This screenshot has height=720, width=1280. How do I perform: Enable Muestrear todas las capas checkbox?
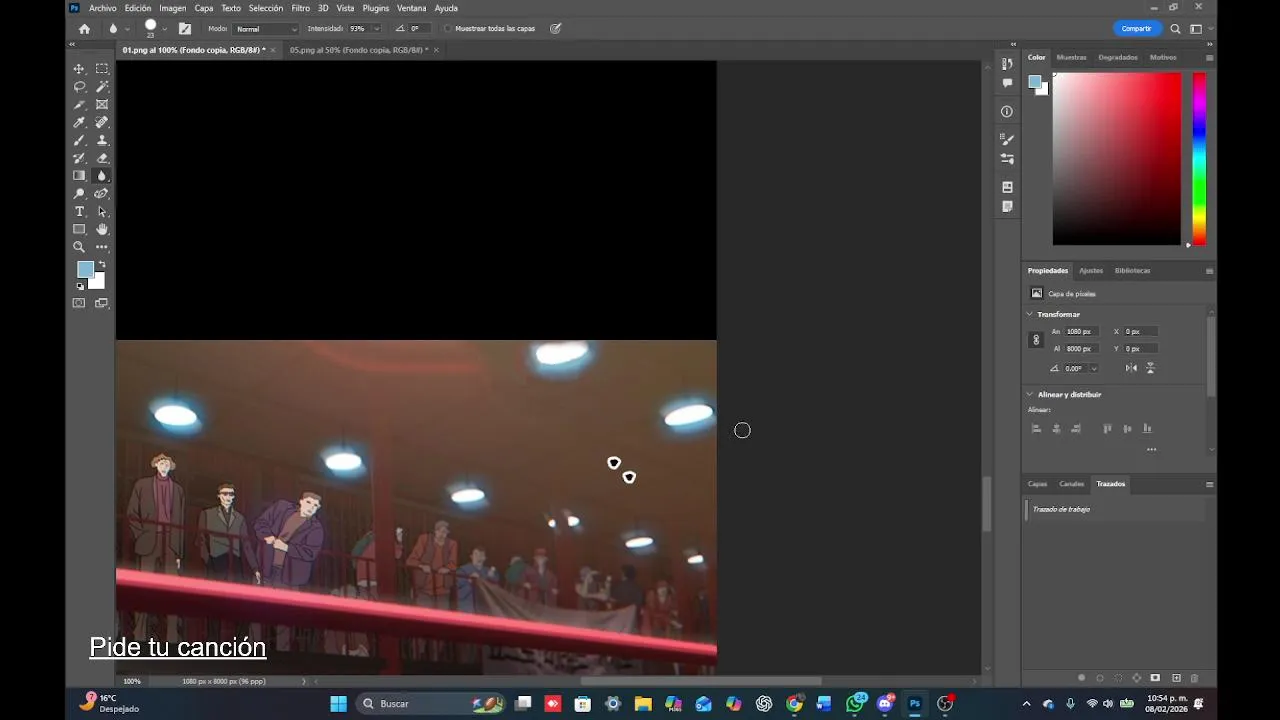click(447, 29)
